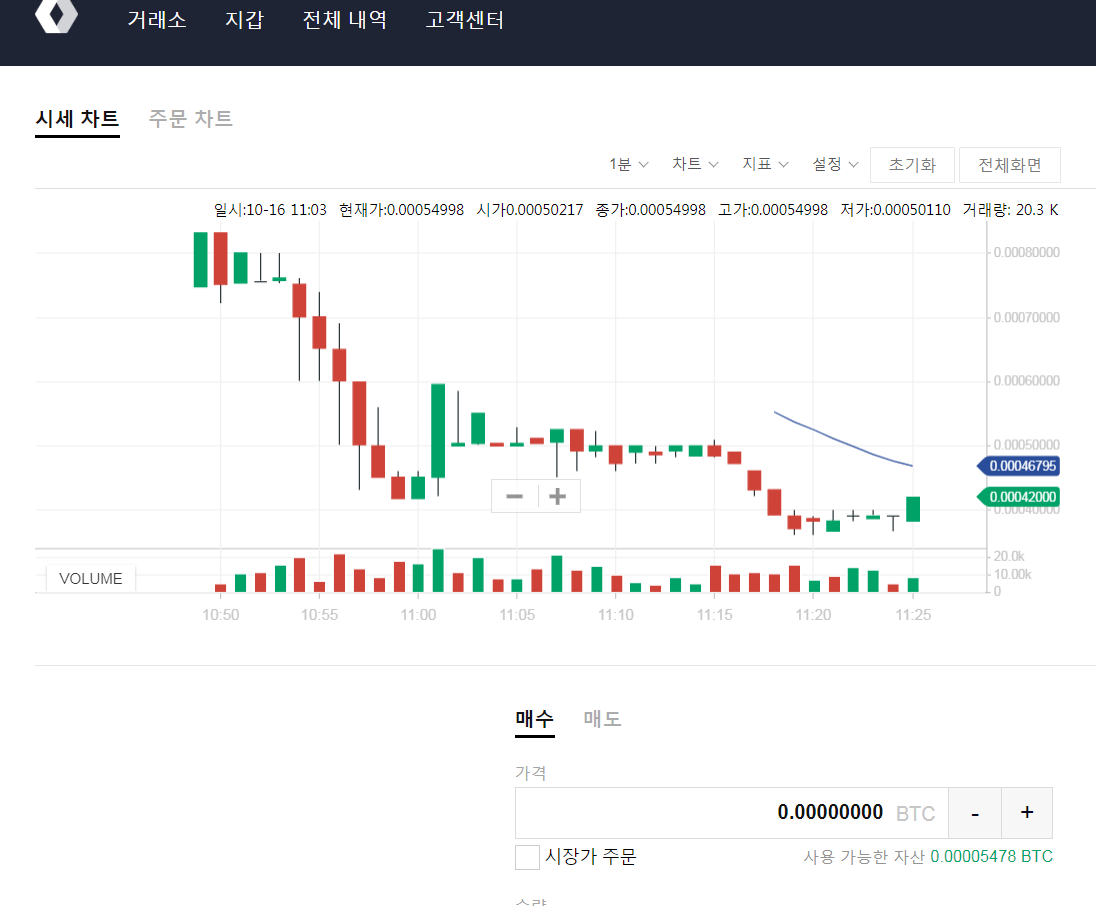Select the 매수 buy tab

[535, 720]
